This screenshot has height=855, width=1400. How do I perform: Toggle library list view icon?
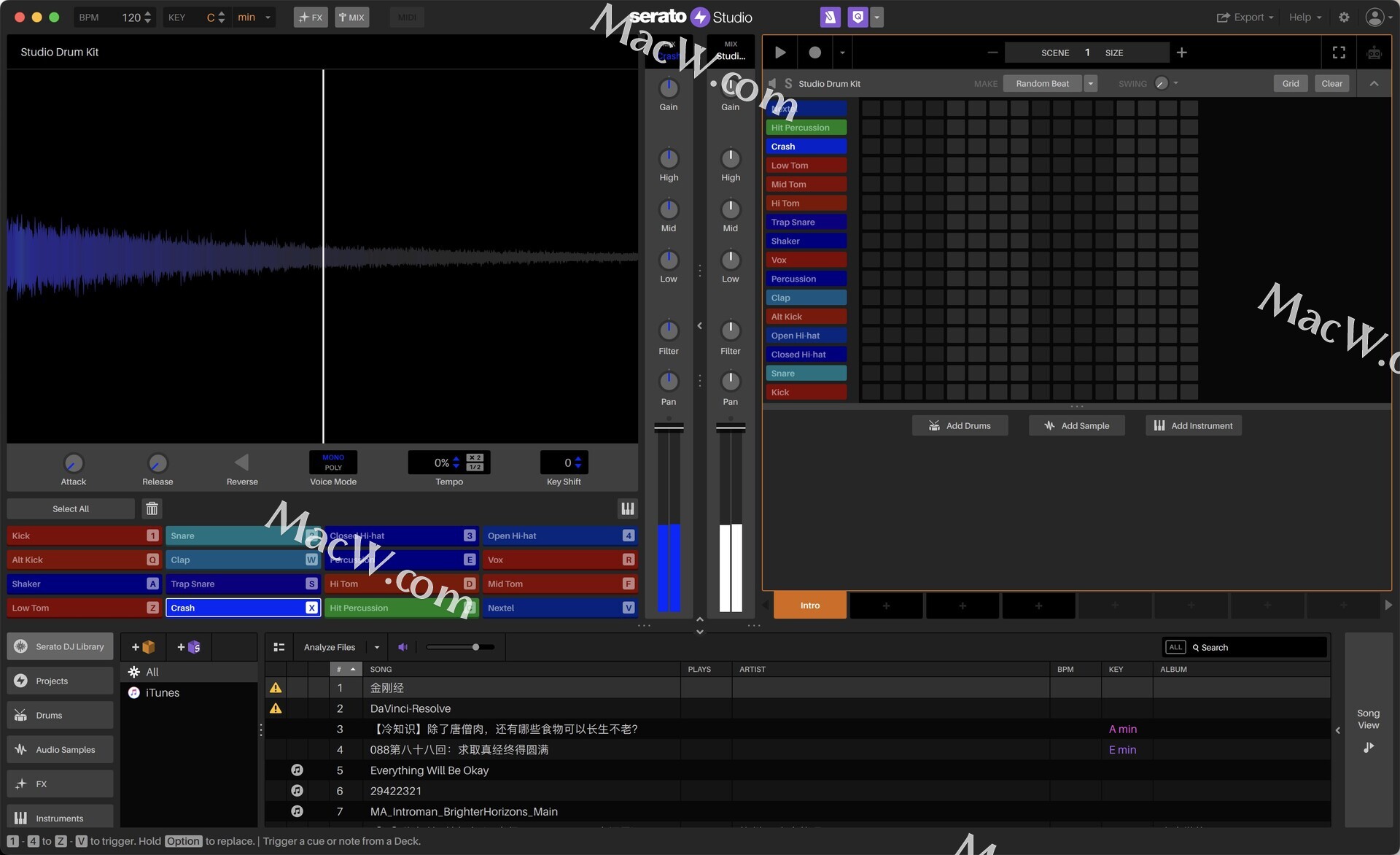coord(279,647)
